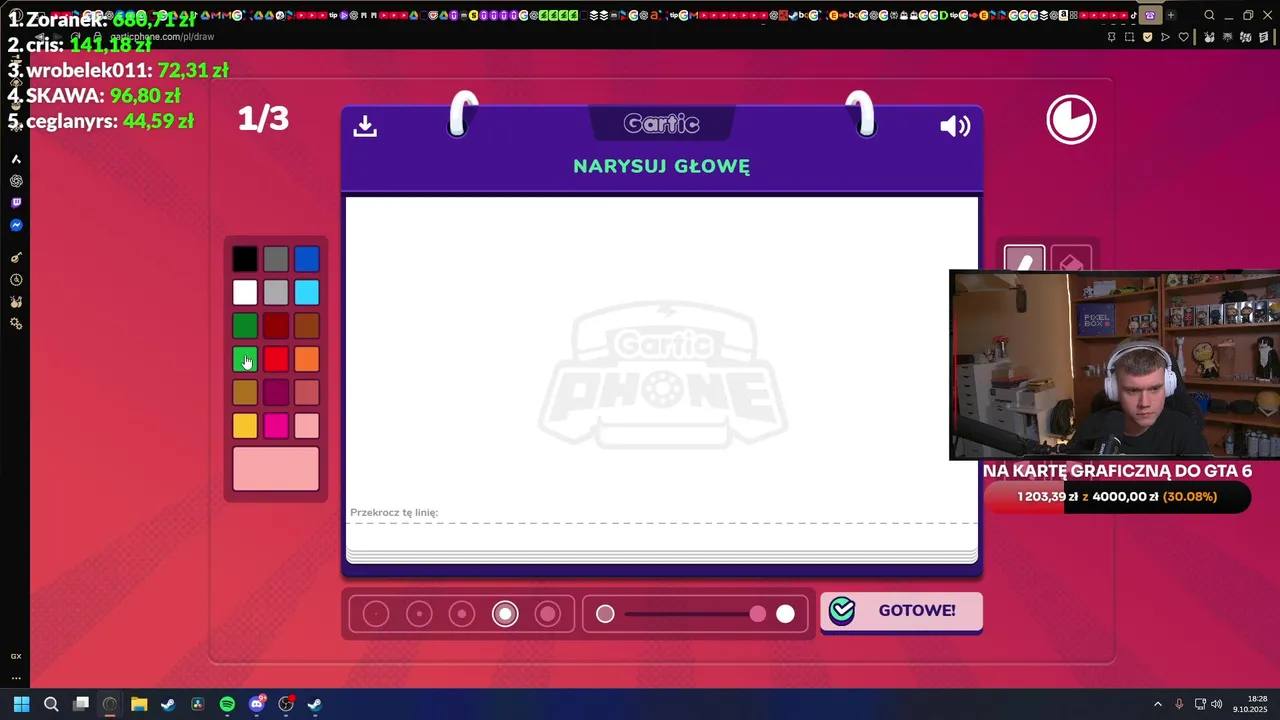The height and width of the screenshot is (720, 1280).
Task: Pick the dark gray color swatch
Action: coord(276,259)
